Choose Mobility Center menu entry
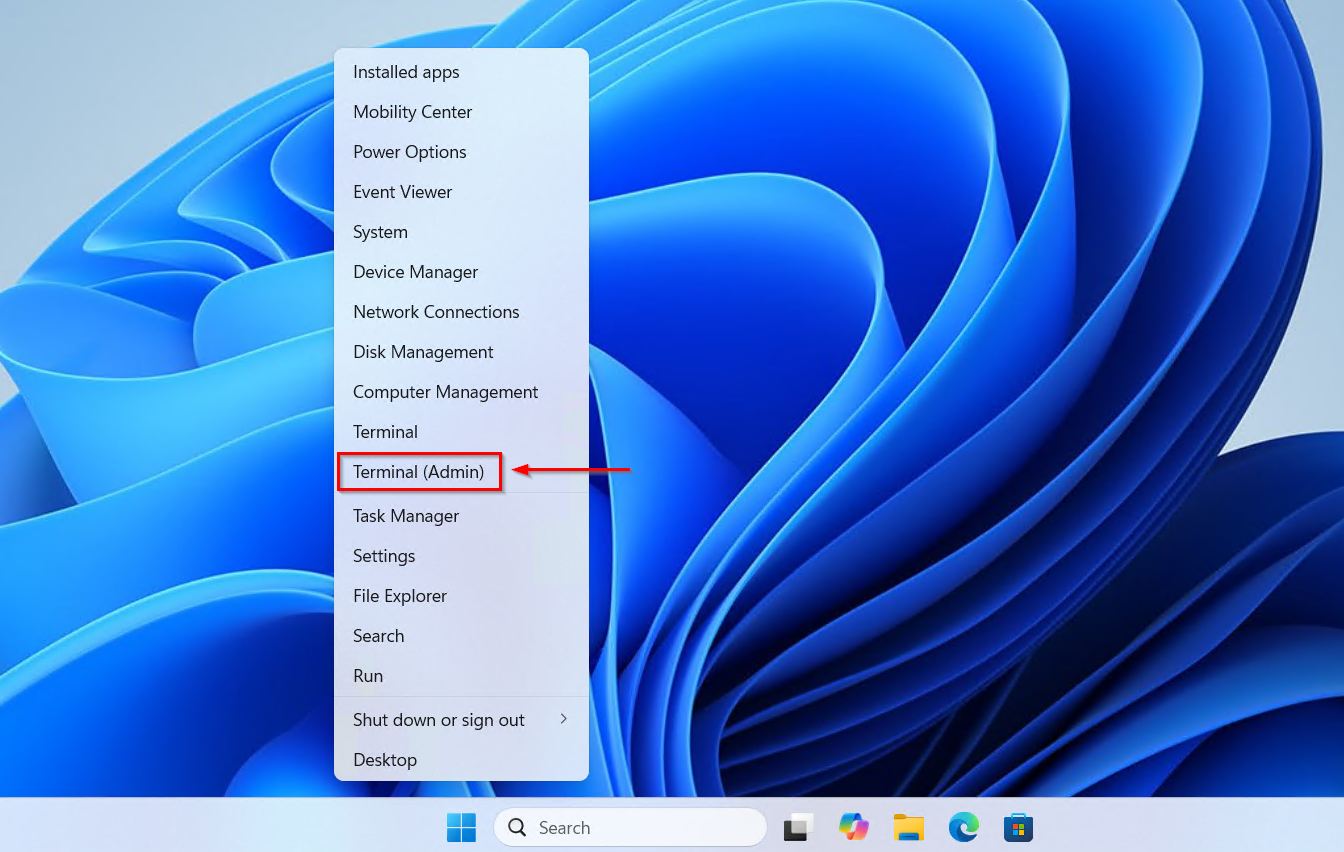The width and height of the screenshot is (1344, 852). [412, 112]
